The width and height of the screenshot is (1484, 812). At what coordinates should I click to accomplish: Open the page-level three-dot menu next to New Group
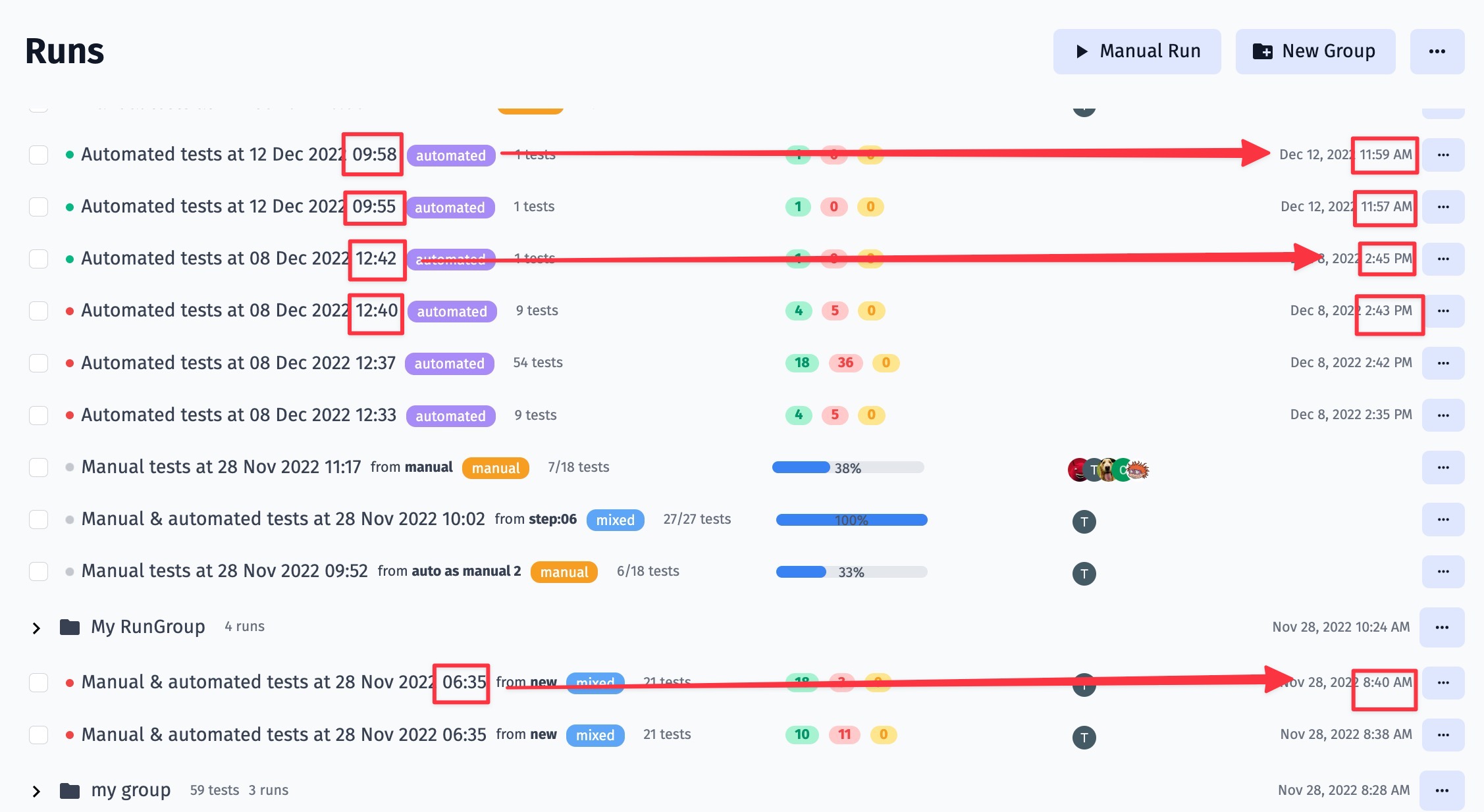1437,51
